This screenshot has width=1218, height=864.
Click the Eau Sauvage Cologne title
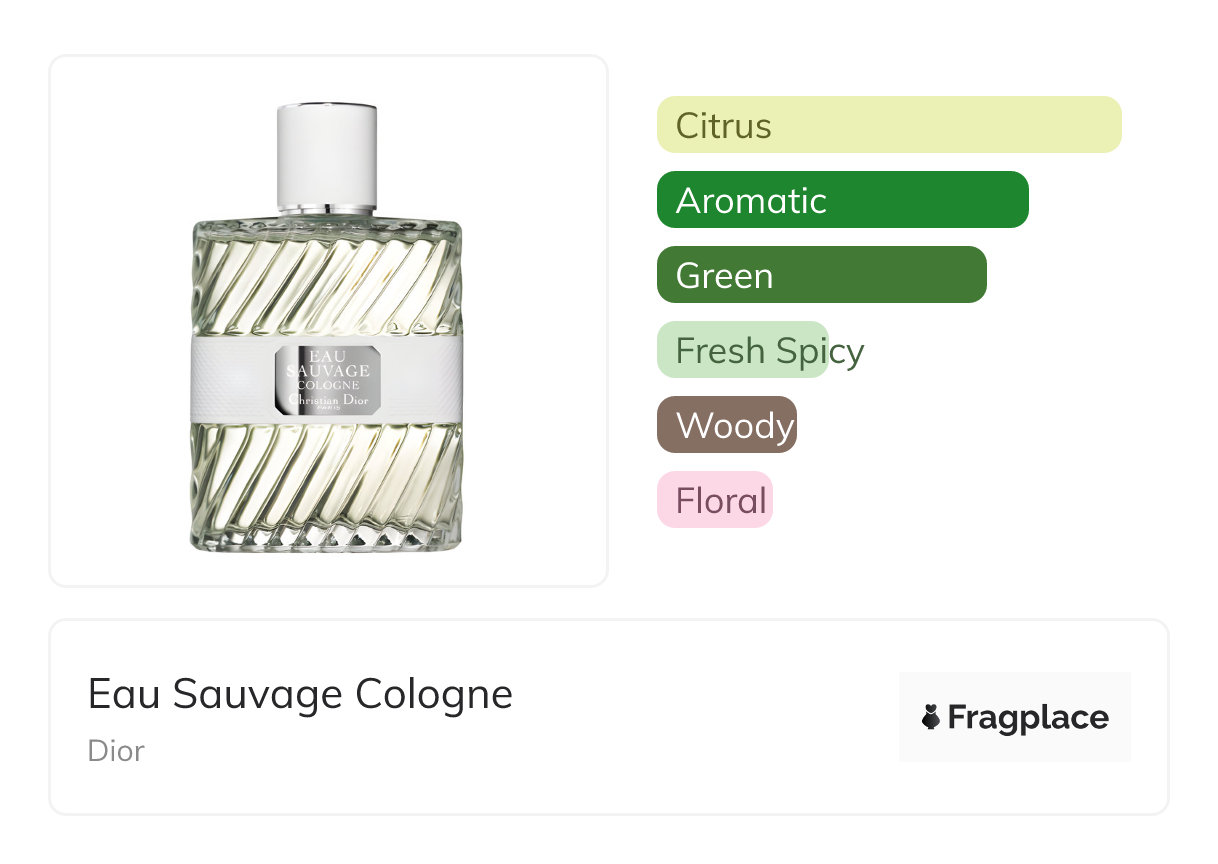click(x=300, y=694)
